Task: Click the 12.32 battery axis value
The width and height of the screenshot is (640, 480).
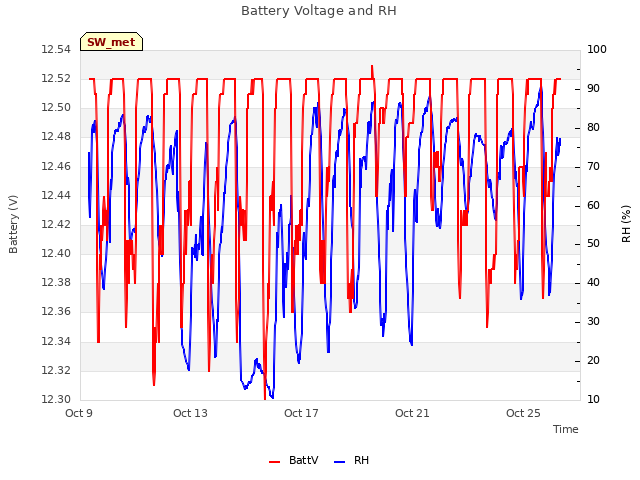Action: pyautogui.click(x=56, y=370)
